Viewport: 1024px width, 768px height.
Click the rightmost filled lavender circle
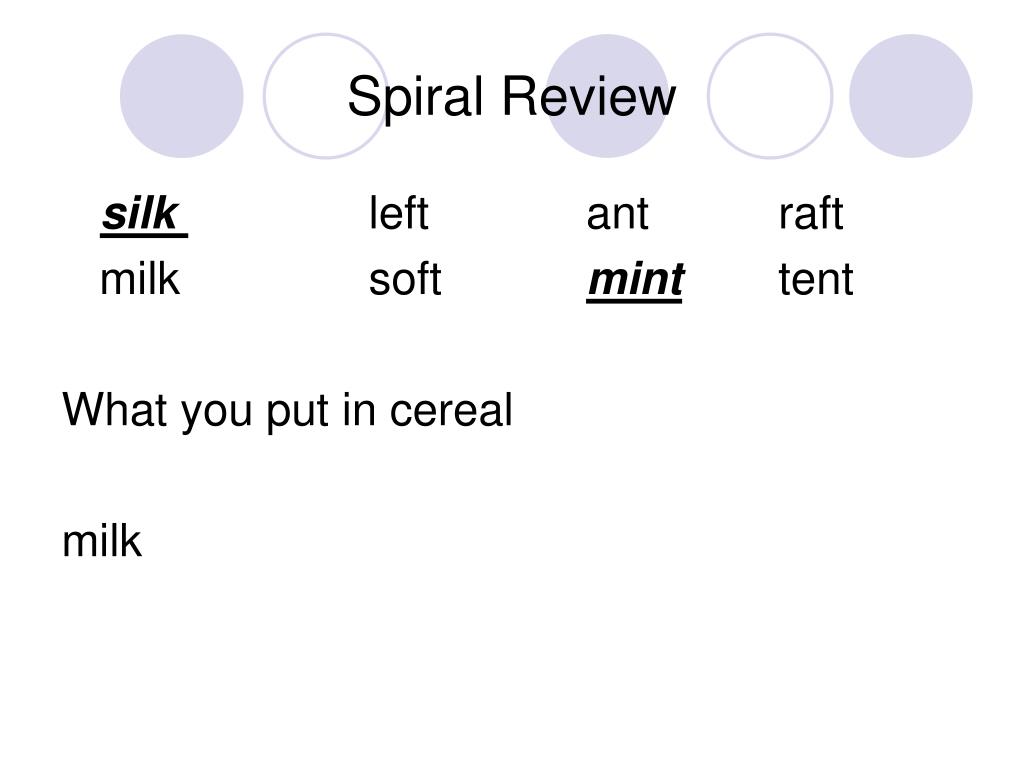[910, 96]
